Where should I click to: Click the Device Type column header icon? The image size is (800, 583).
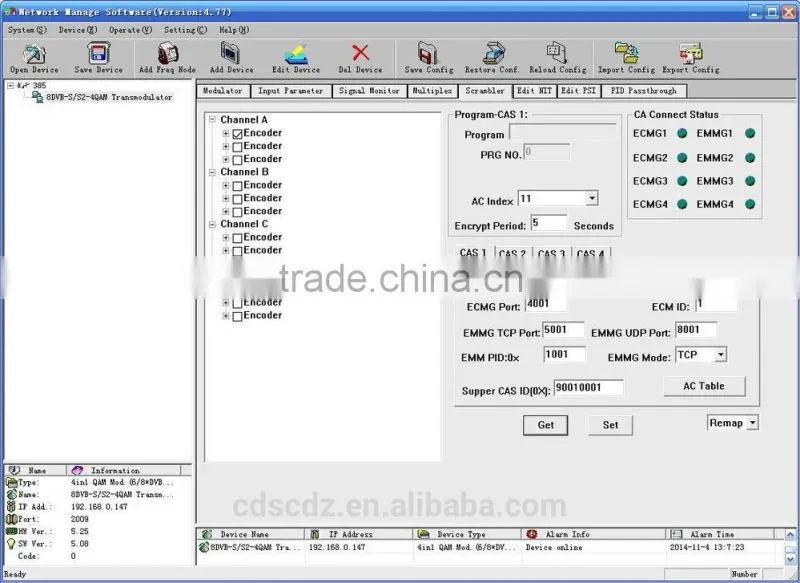pyautogui.click(x=423, y=534)
